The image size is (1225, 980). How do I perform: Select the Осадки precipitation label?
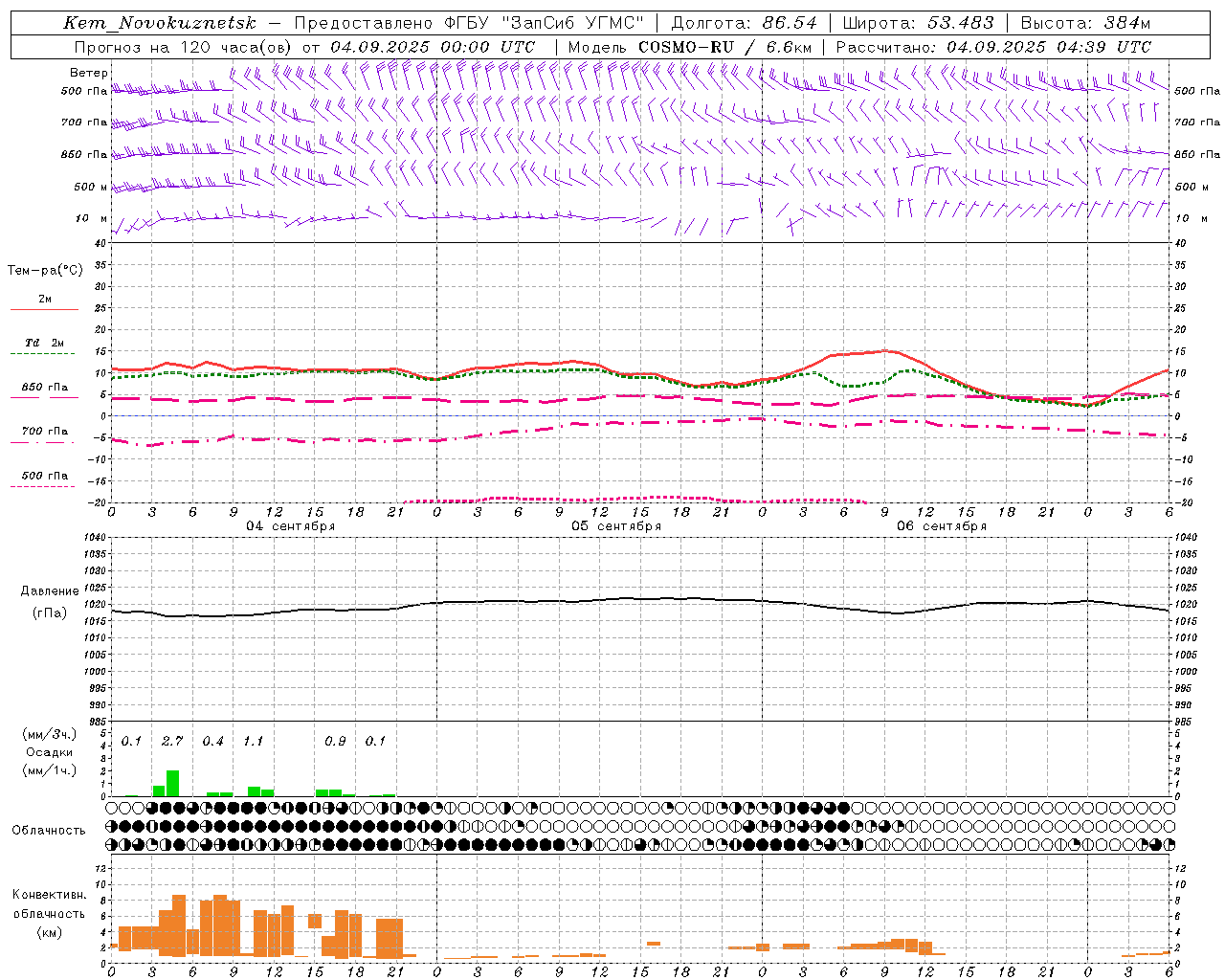coord(49,752)
